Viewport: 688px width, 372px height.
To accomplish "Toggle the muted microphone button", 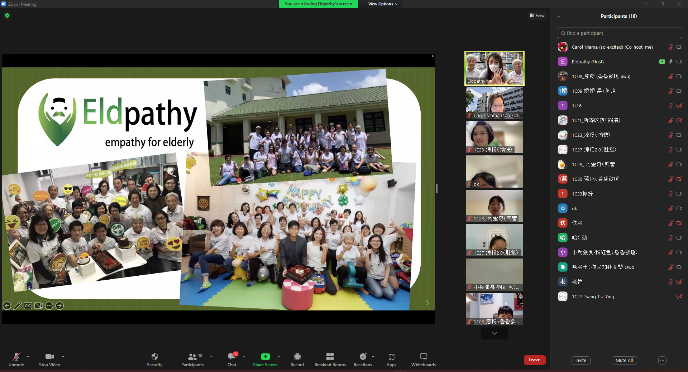I will [x=16, y=357].
